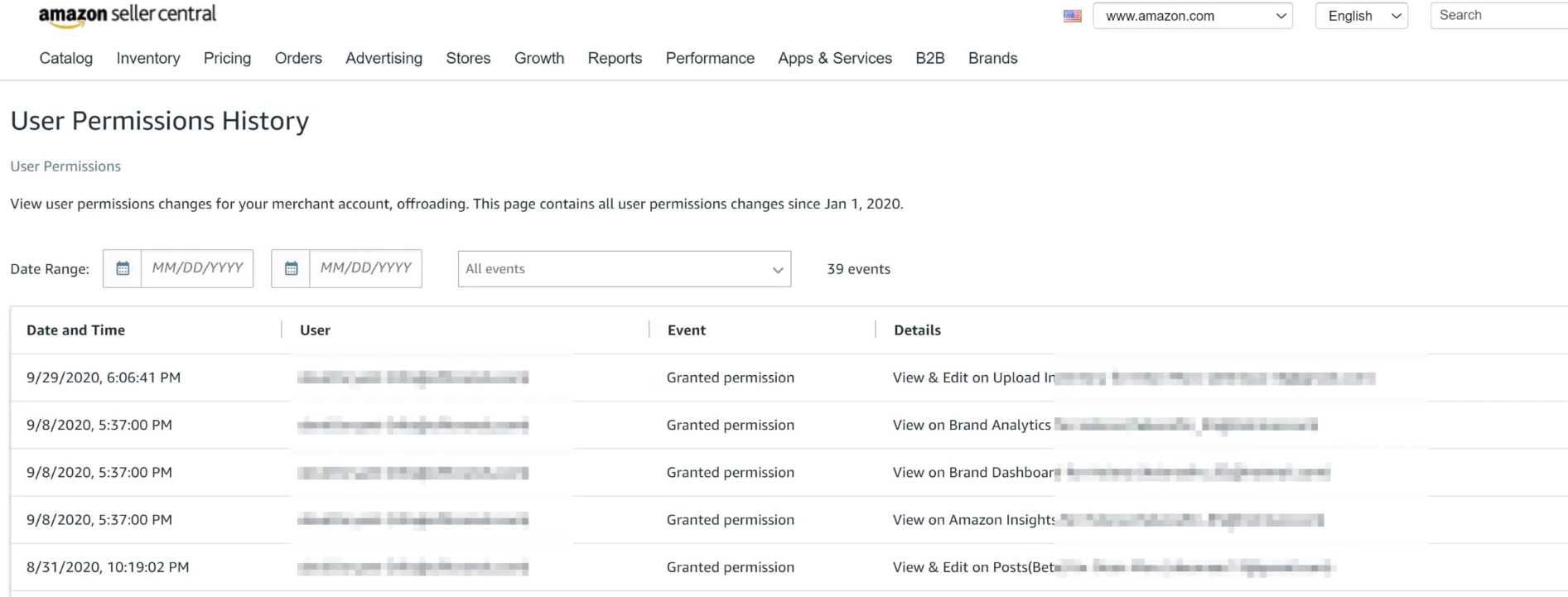Click the Amazon Seller Central logo

pos(127,15)
